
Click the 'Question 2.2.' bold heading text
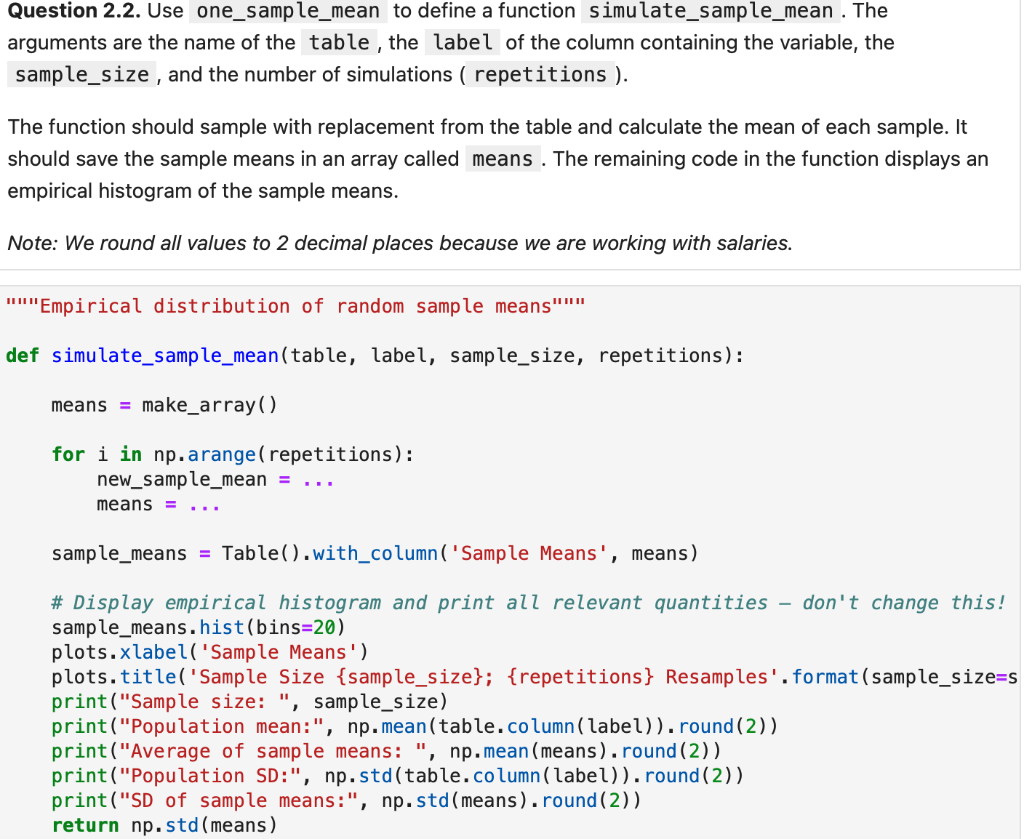[x=73, y=11]
